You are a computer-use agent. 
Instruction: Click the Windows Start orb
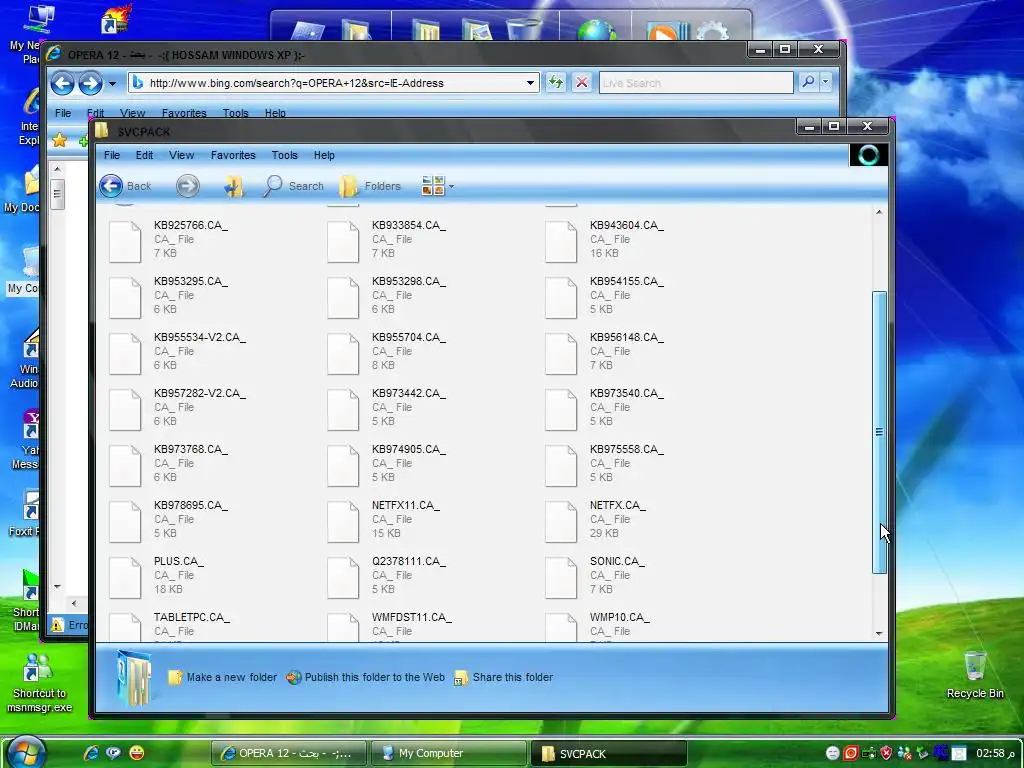[x=26, y=752]
